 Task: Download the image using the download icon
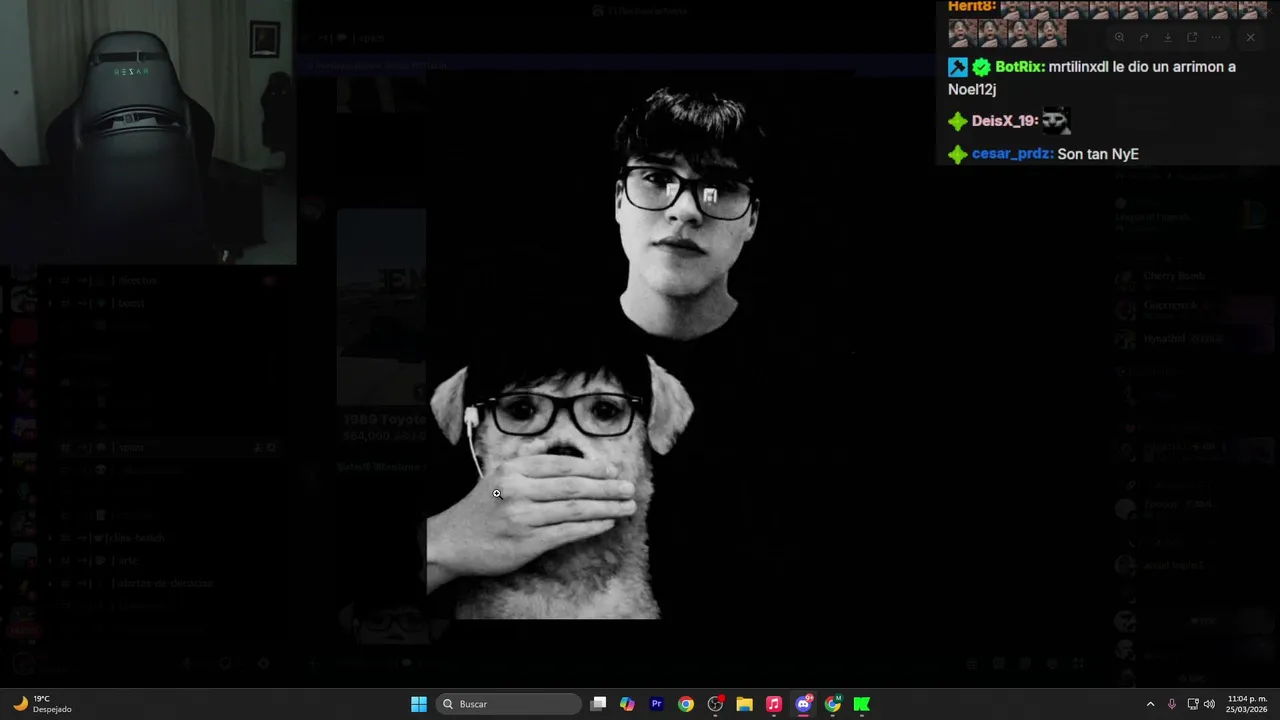pyautogui.click(x=1167, y=37)
